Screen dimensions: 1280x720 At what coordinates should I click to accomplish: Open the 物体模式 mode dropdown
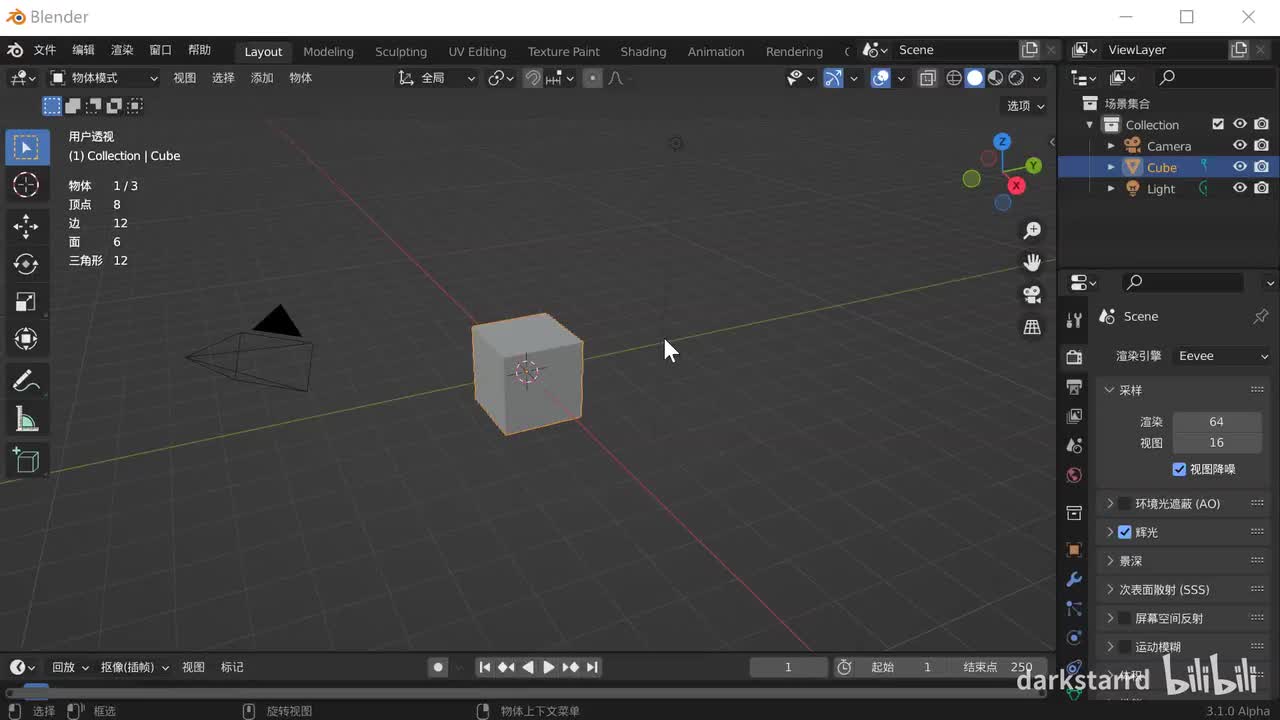tap(104, 78)
